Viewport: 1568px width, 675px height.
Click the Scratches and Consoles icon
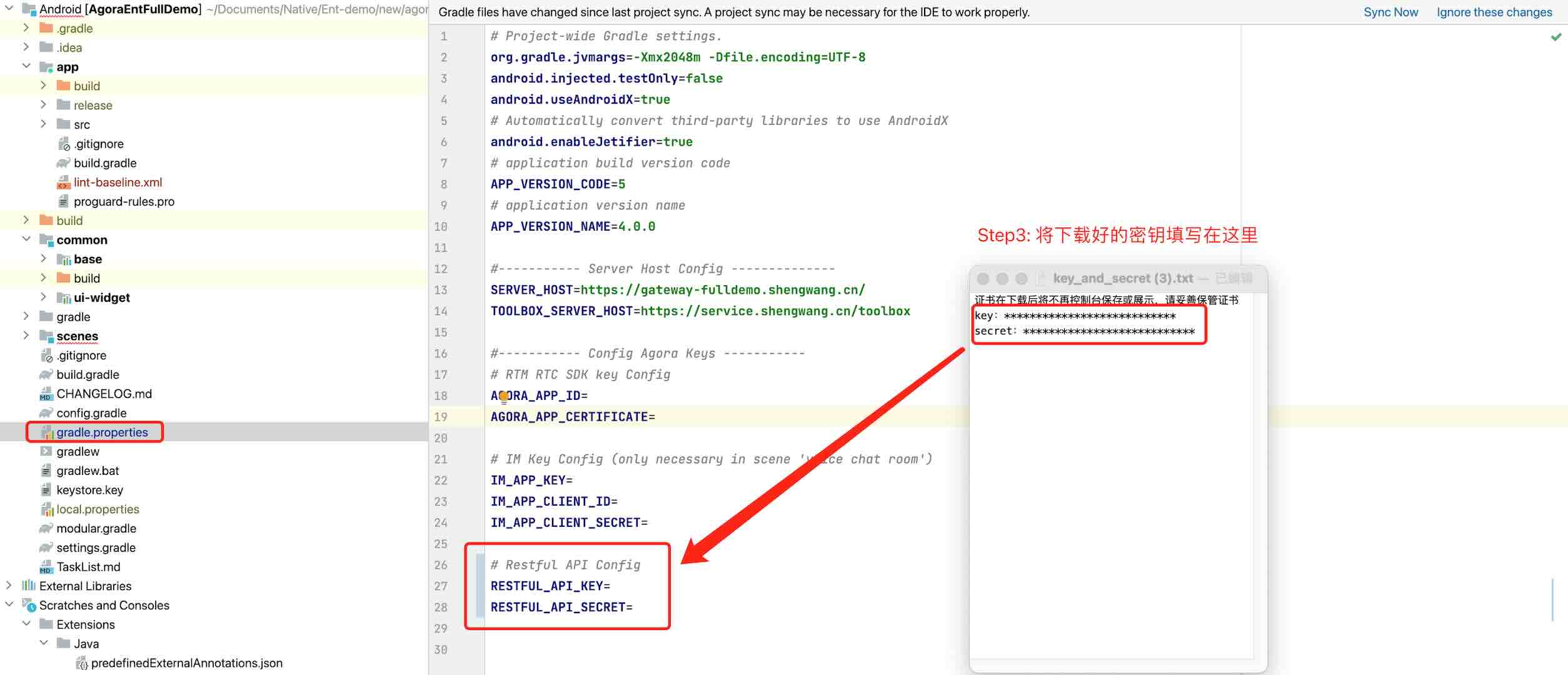(x=29, y=605)
